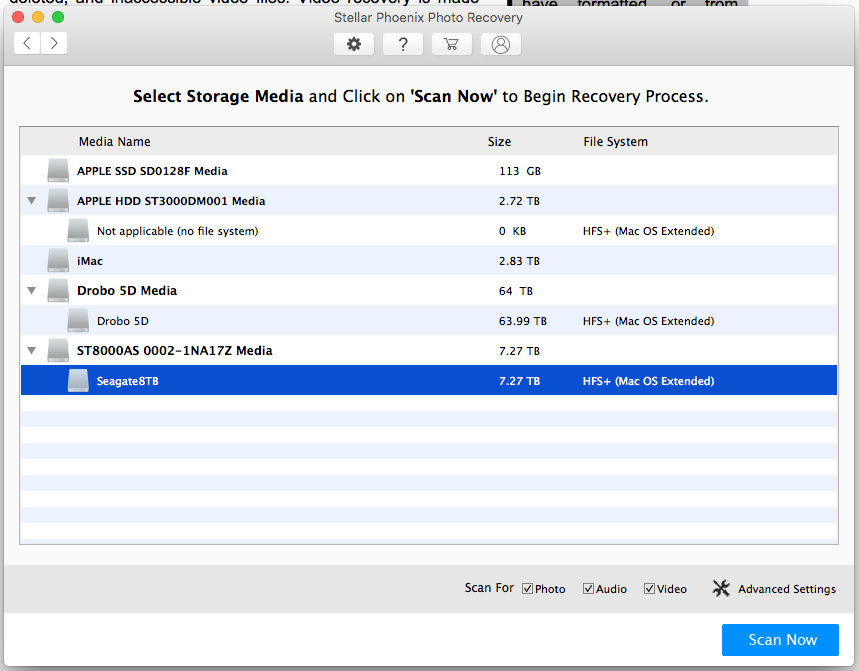Image resolution: width=859 pixels, height=671 pixels.
Task: Open the user account register icon
Action: 500,44
